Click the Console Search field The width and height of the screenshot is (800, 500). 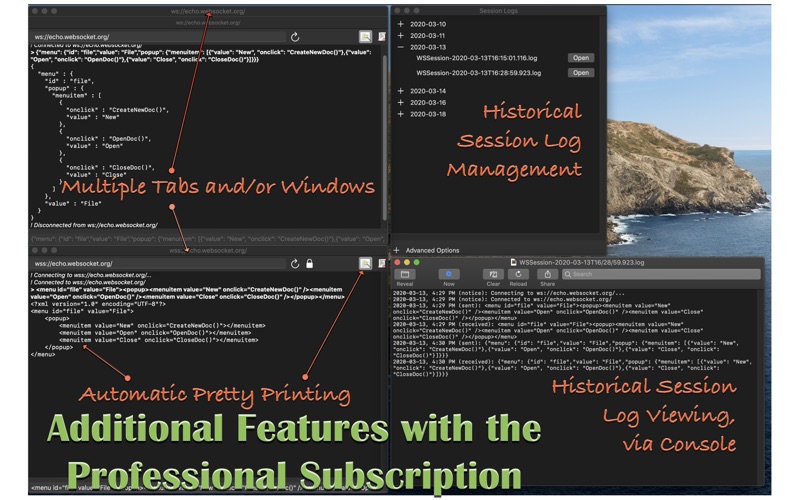click(661, 274)
